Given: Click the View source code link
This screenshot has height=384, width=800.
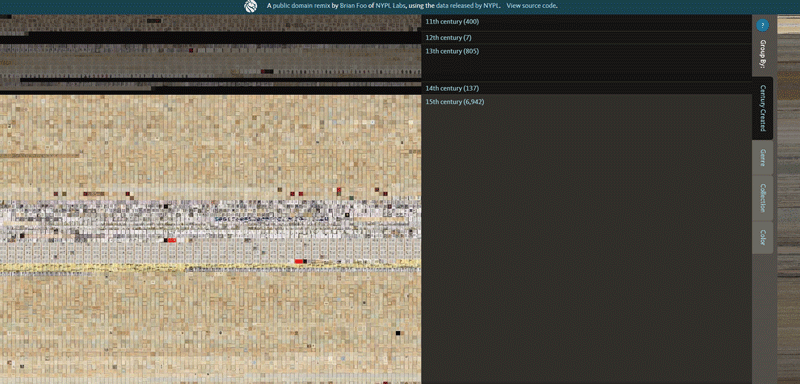Looking at the screenshot, I should pyautogui.click(x=532, y=6).
